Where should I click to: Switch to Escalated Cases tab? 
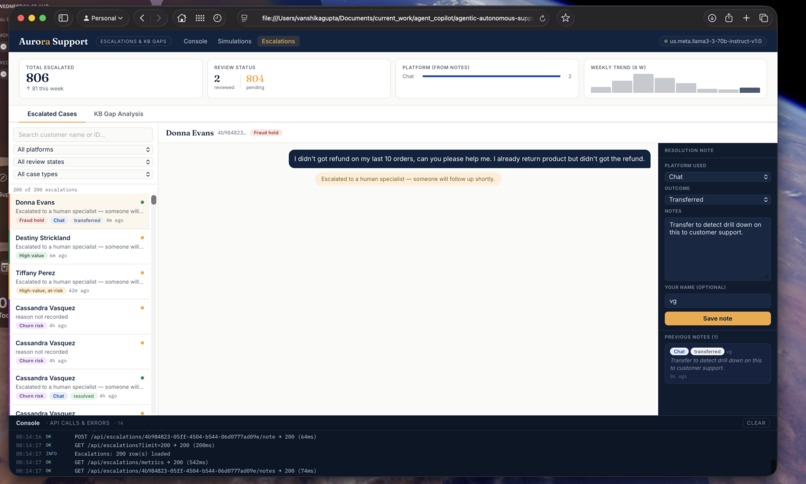point(52,114)
